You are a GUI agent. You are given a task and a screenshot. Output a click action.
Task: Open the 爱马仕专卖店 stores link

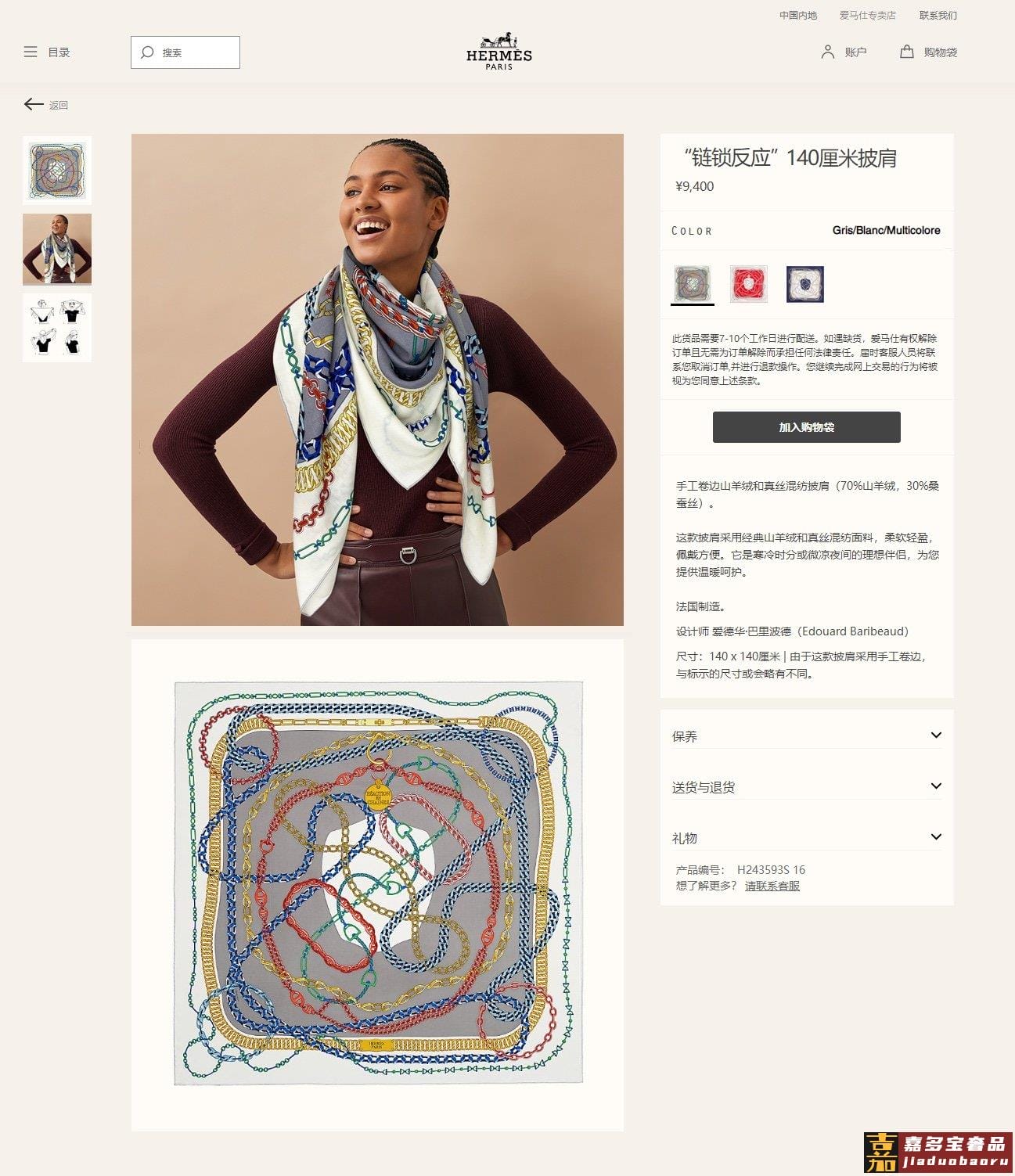pos(867,16)
